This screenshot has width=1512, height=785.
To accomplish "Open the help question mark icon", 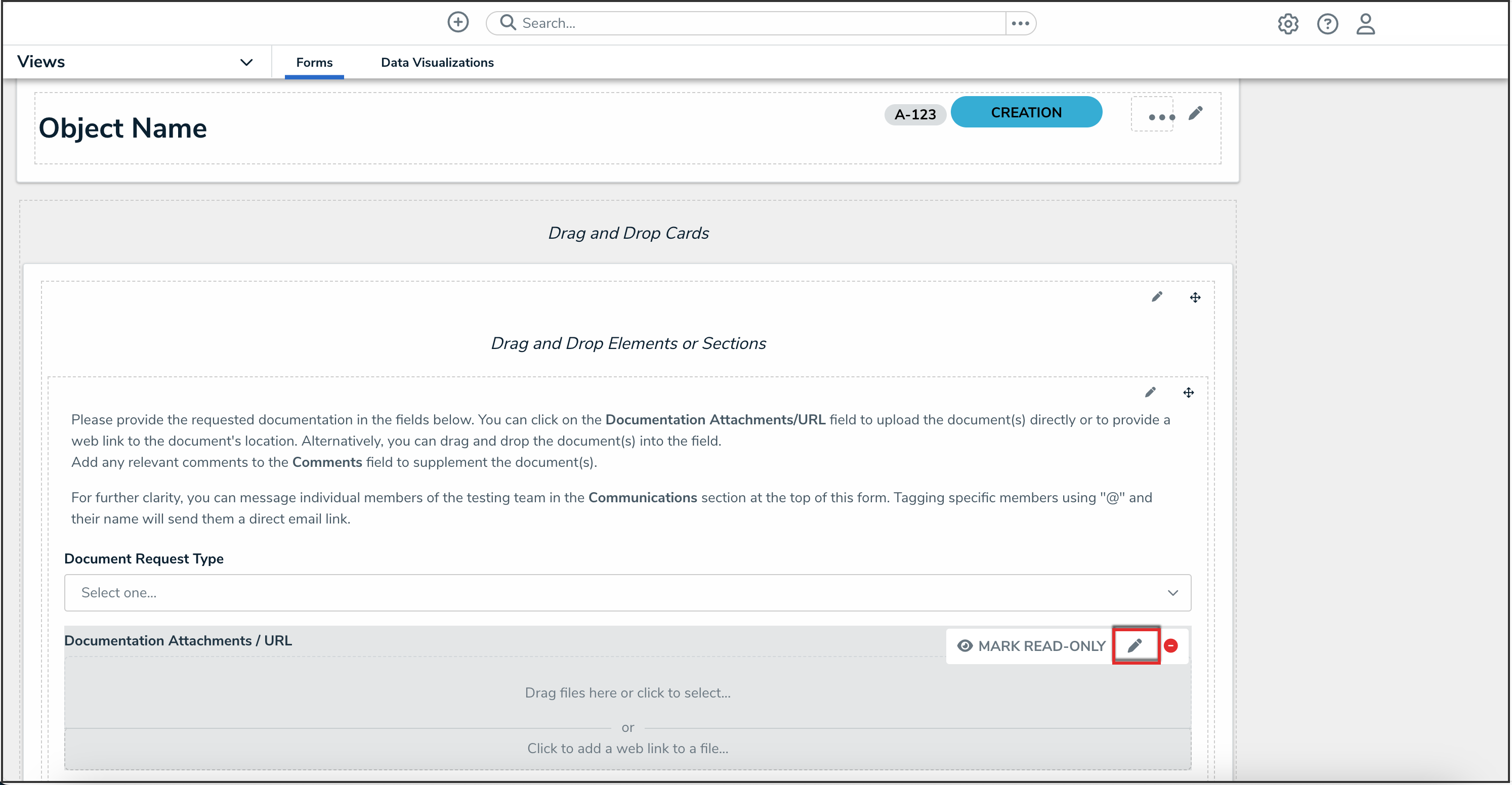I will (1327, 24).
